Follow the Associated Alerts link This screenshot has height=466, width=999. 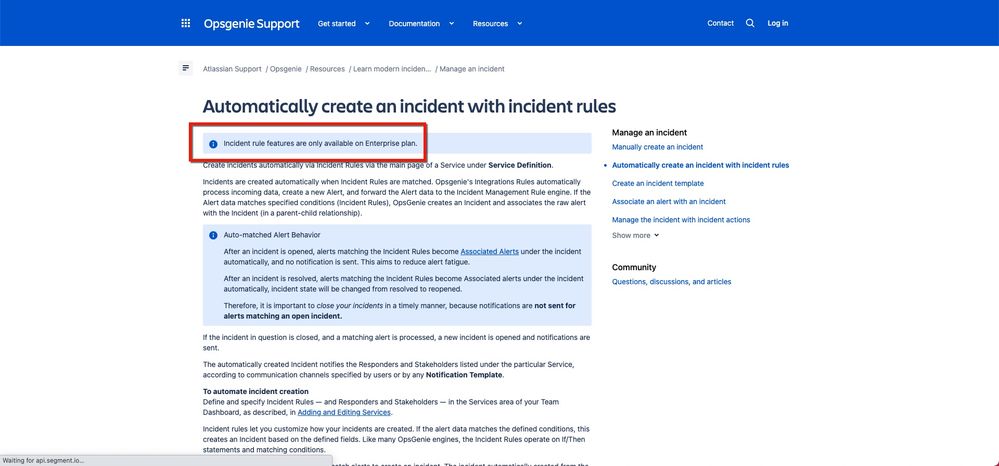(489, 252)
